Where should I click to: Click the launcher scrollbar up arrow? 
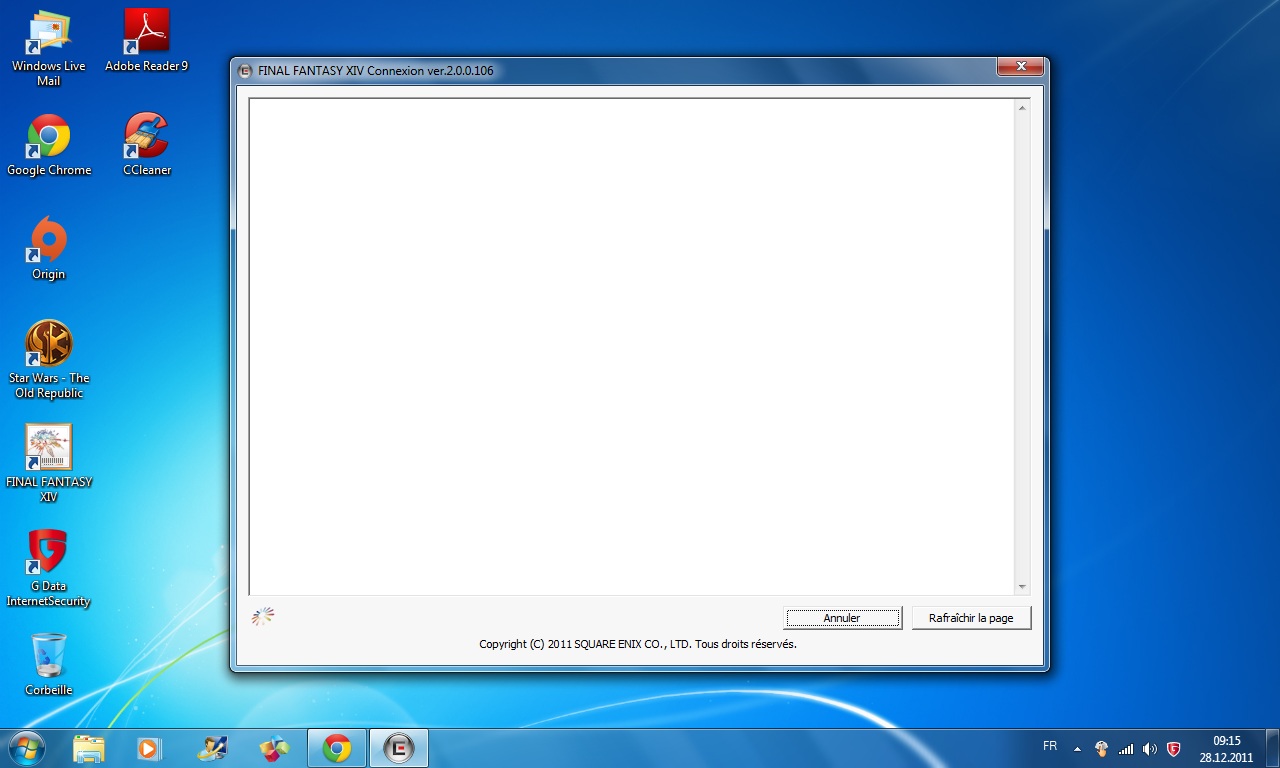(1022, 107)
